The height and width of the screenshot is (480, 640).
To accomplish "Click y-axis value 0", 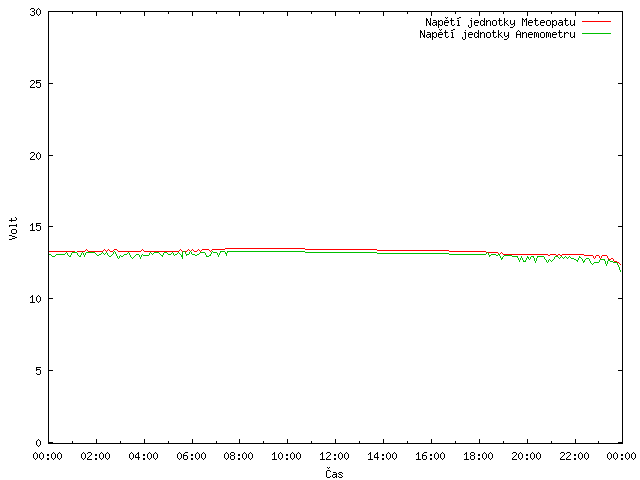I will 38,443.
